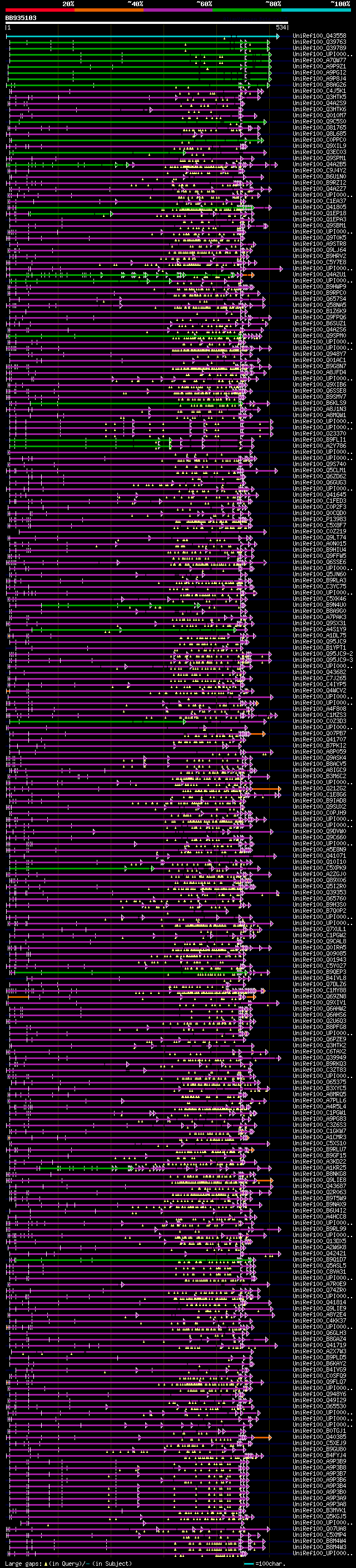Open hit UniRef100_Q39763

(x=319, y=42)
